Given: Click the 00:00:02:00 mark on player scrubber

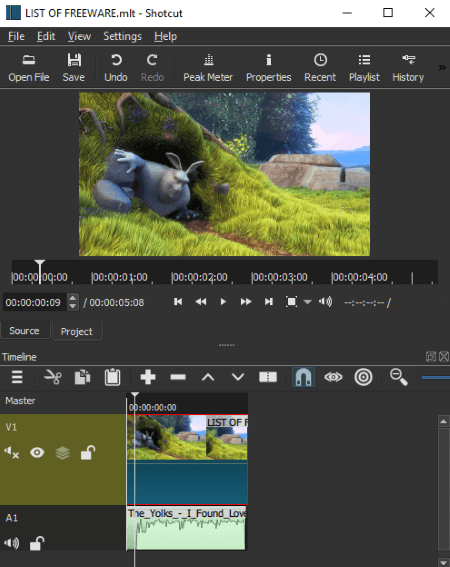Looking at the screenshot, I should click(x=200, y=277).
